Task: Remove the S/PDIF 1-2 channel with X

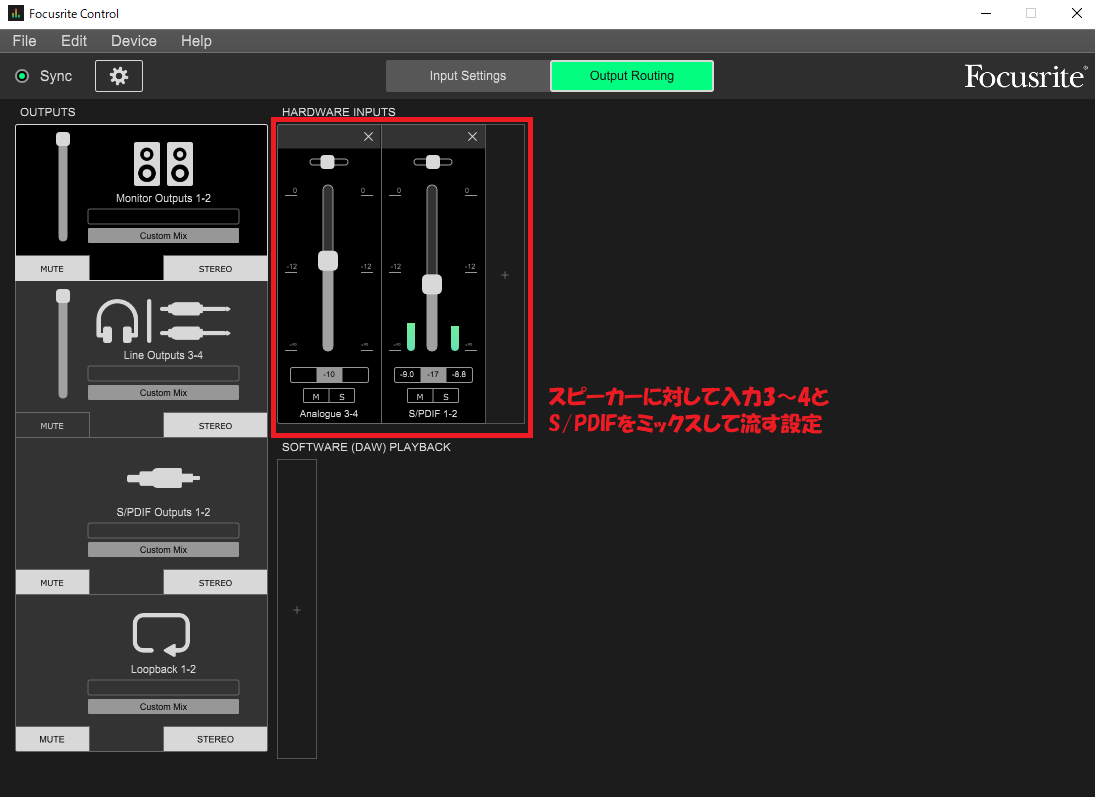Action: click(472, 137)
